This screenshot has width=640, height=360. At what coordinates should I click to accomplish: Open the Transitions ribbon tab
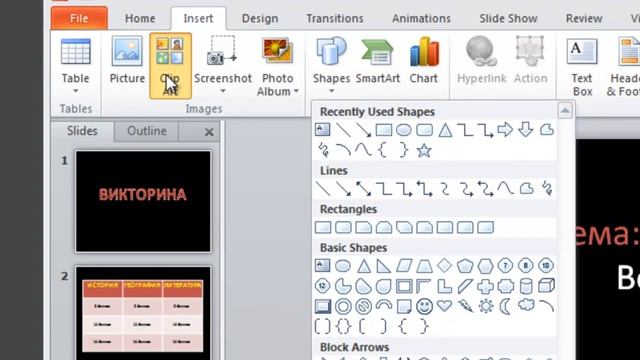(x=335, y=18)
